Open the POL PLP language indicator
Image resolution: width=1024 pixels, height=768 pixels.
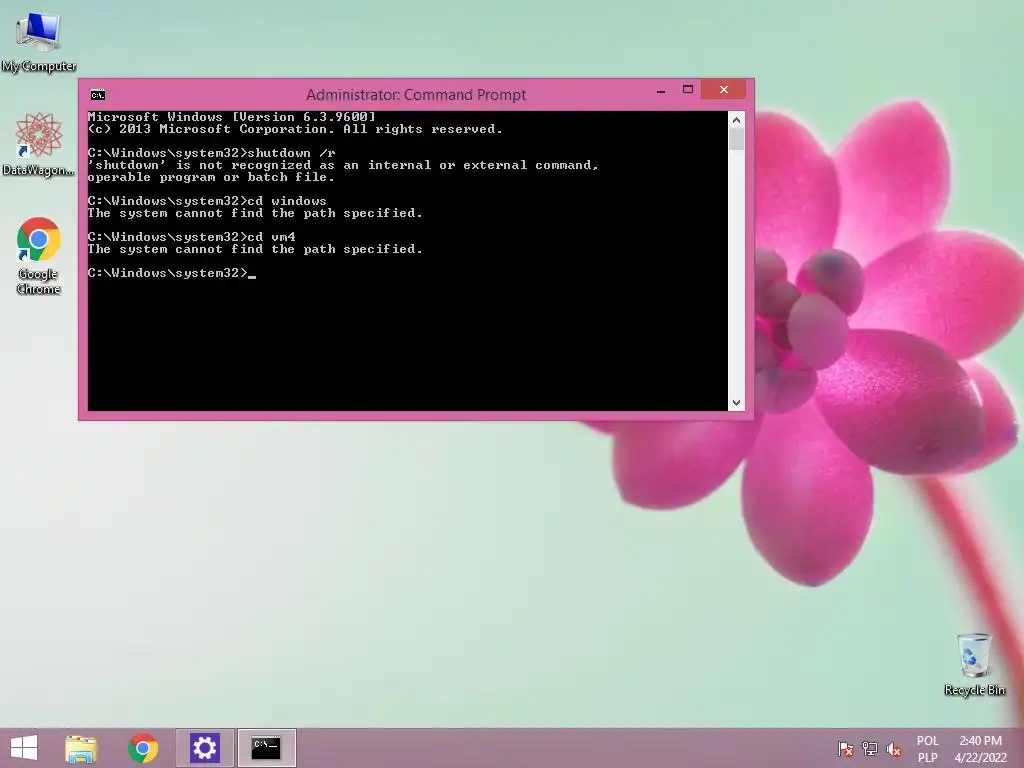pos(927,748)
